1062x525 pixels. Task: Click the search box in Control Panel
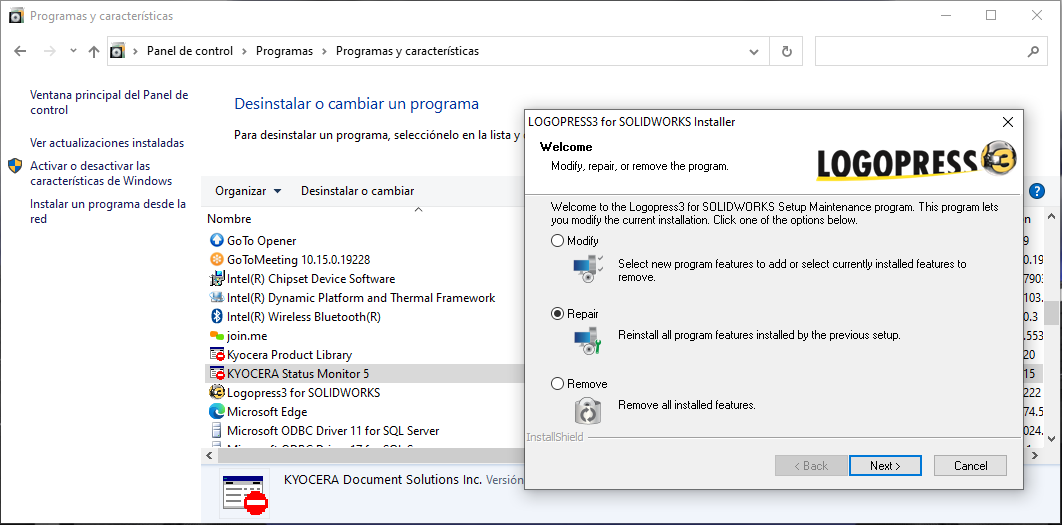918,51
